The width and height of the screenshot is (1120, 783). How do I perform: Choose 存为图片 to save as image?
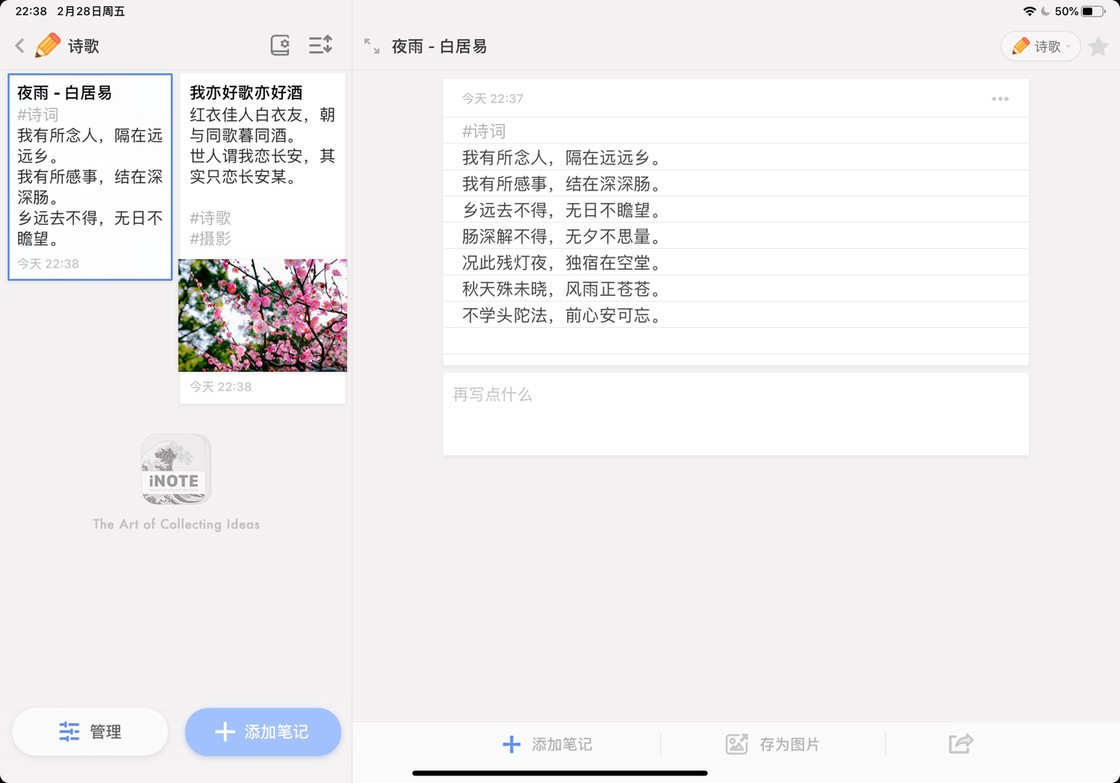click(773, 744)
